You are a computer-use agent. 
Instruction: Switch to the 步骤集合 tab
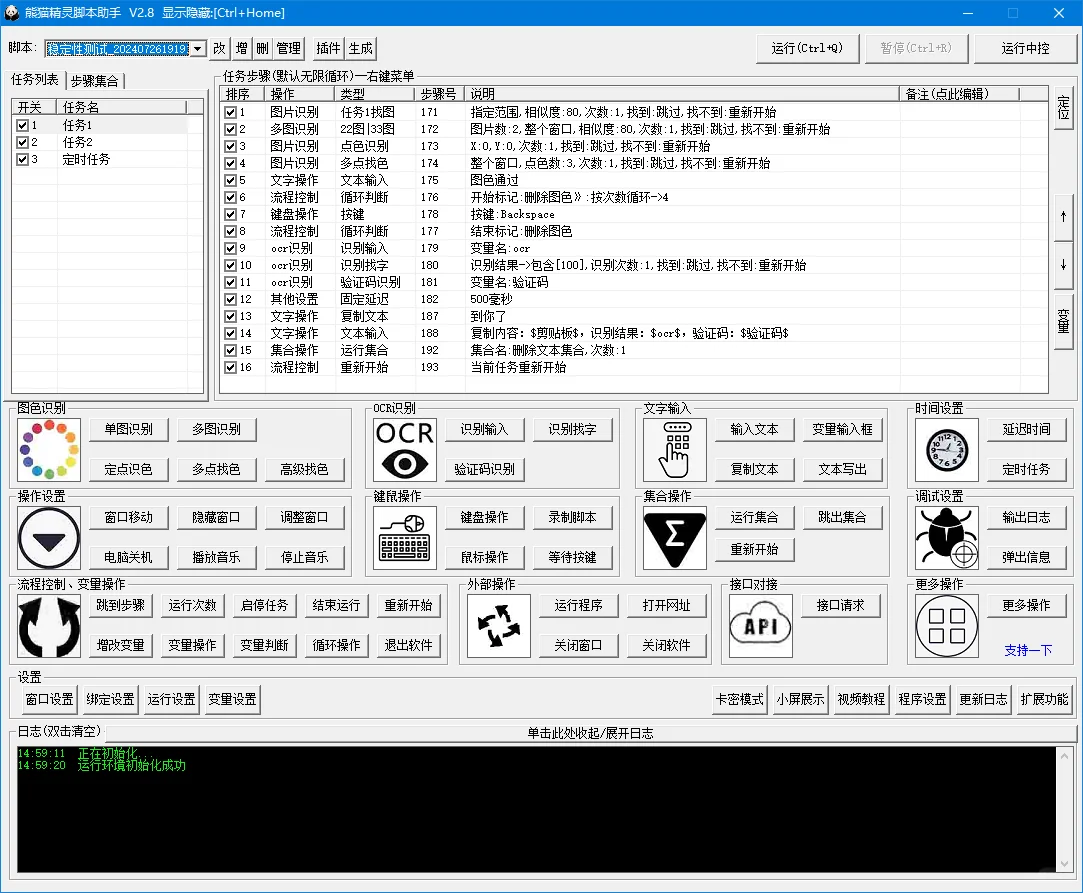coord(95,79)
